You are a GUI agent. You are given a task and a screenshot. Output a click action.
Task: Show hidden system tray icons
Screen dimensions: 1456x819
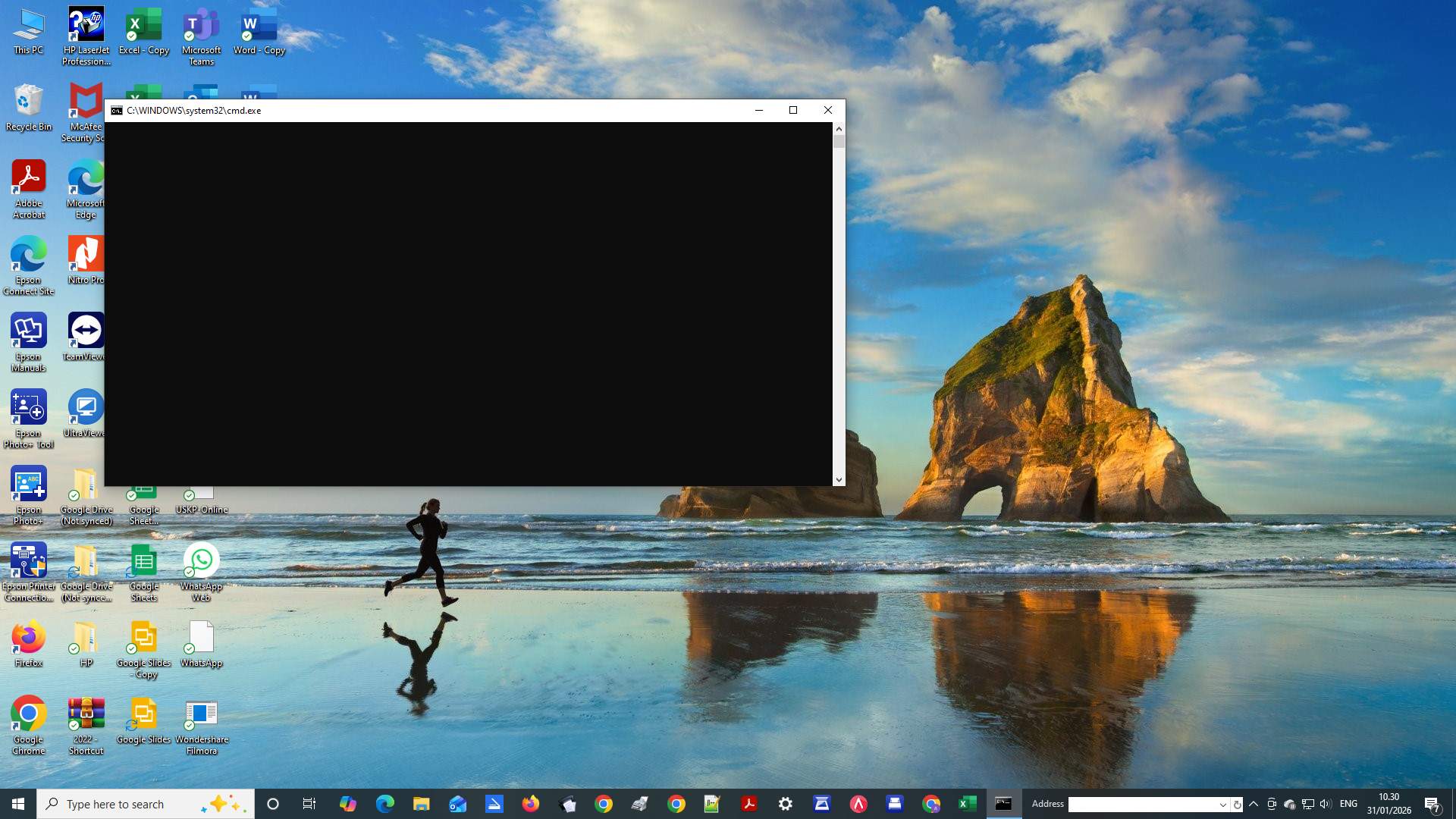[1252, 803]
